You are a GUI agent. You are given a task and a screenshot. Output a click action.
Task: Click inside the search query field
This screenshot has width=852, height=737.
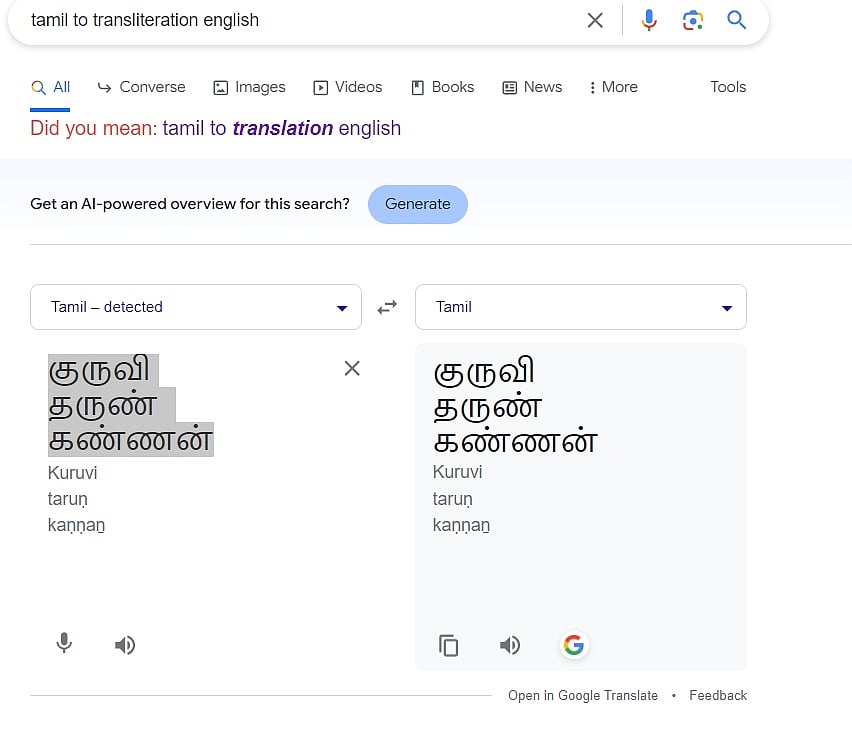click(300, 20)
